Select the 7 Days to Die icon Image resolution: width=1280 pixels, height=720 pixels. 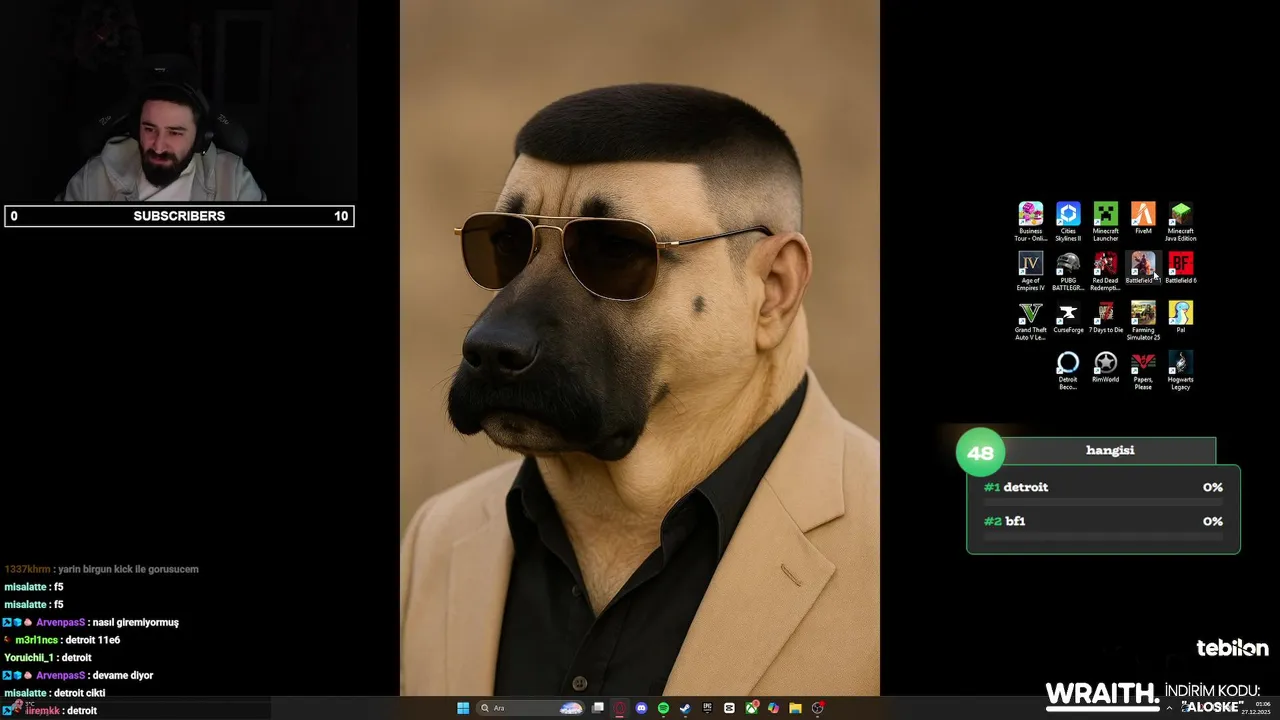1105,317
